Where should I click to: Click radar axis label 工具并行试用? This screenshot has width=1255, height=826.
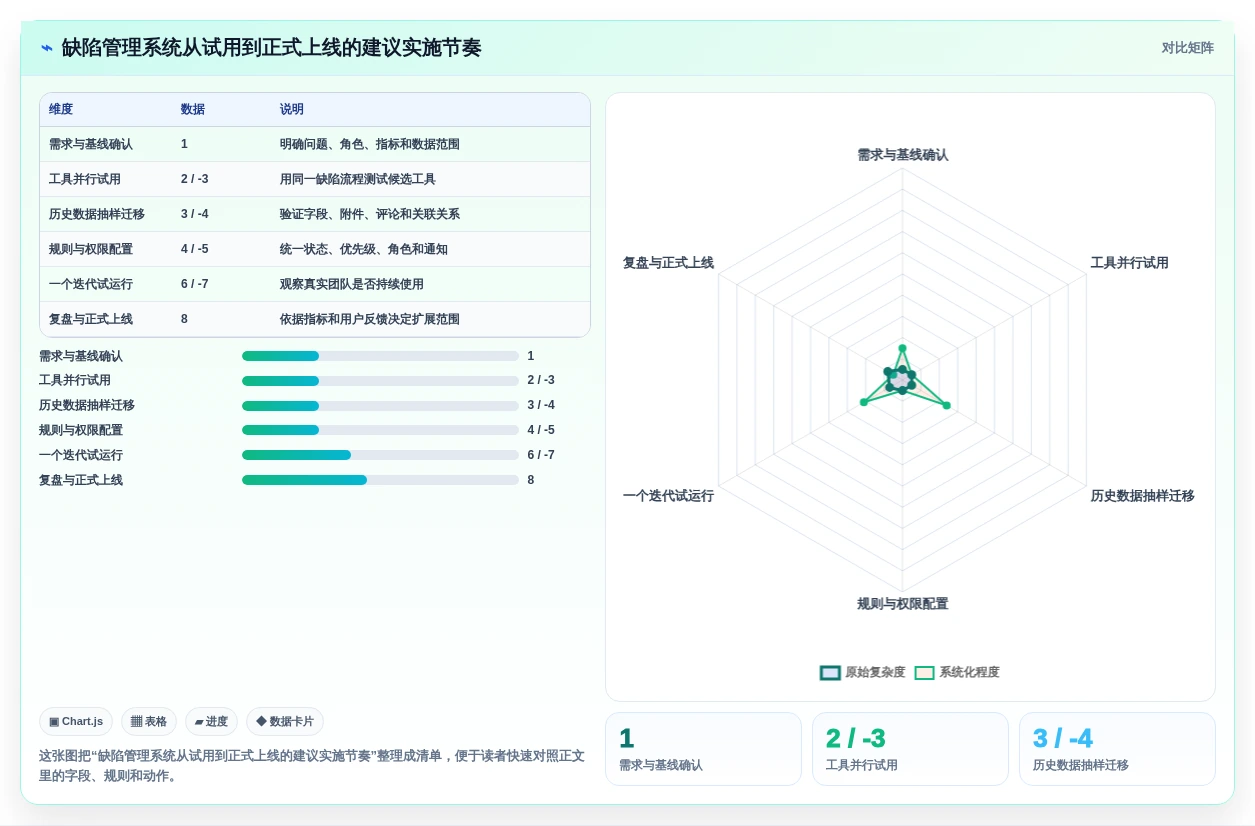tap(1130, 263)
